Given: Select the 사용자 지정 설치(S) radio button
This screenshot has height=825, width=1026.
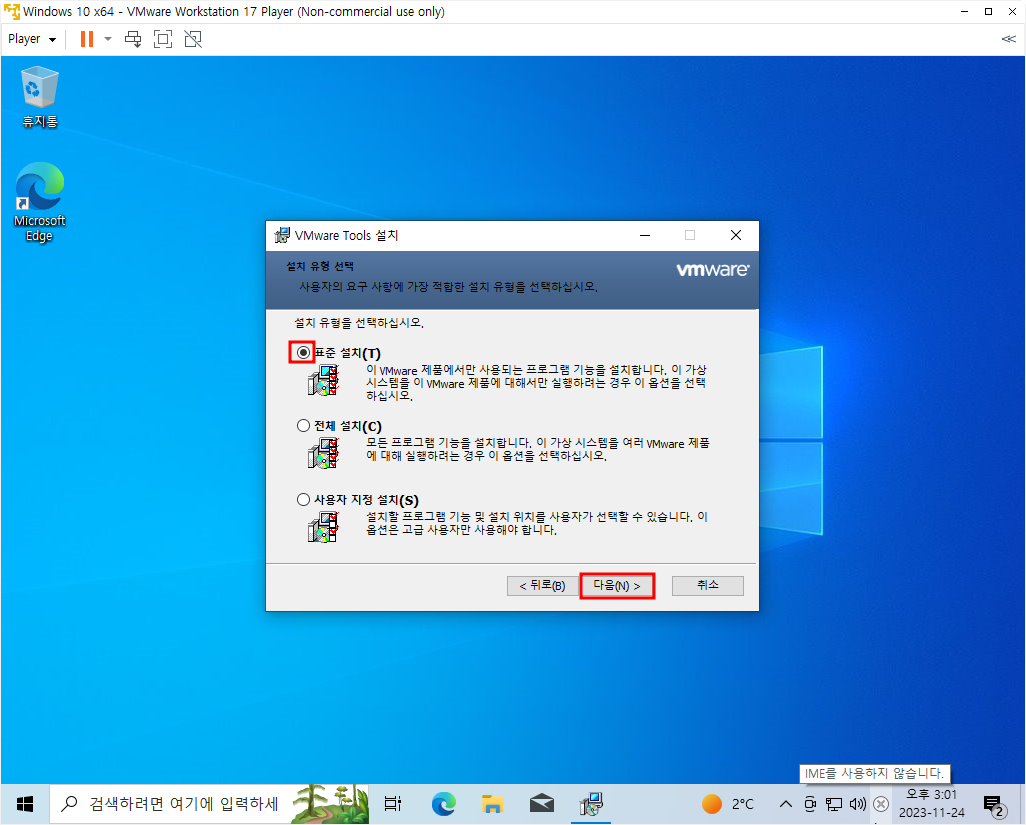Looking at the screenshot, I should [x=303, y=500].
